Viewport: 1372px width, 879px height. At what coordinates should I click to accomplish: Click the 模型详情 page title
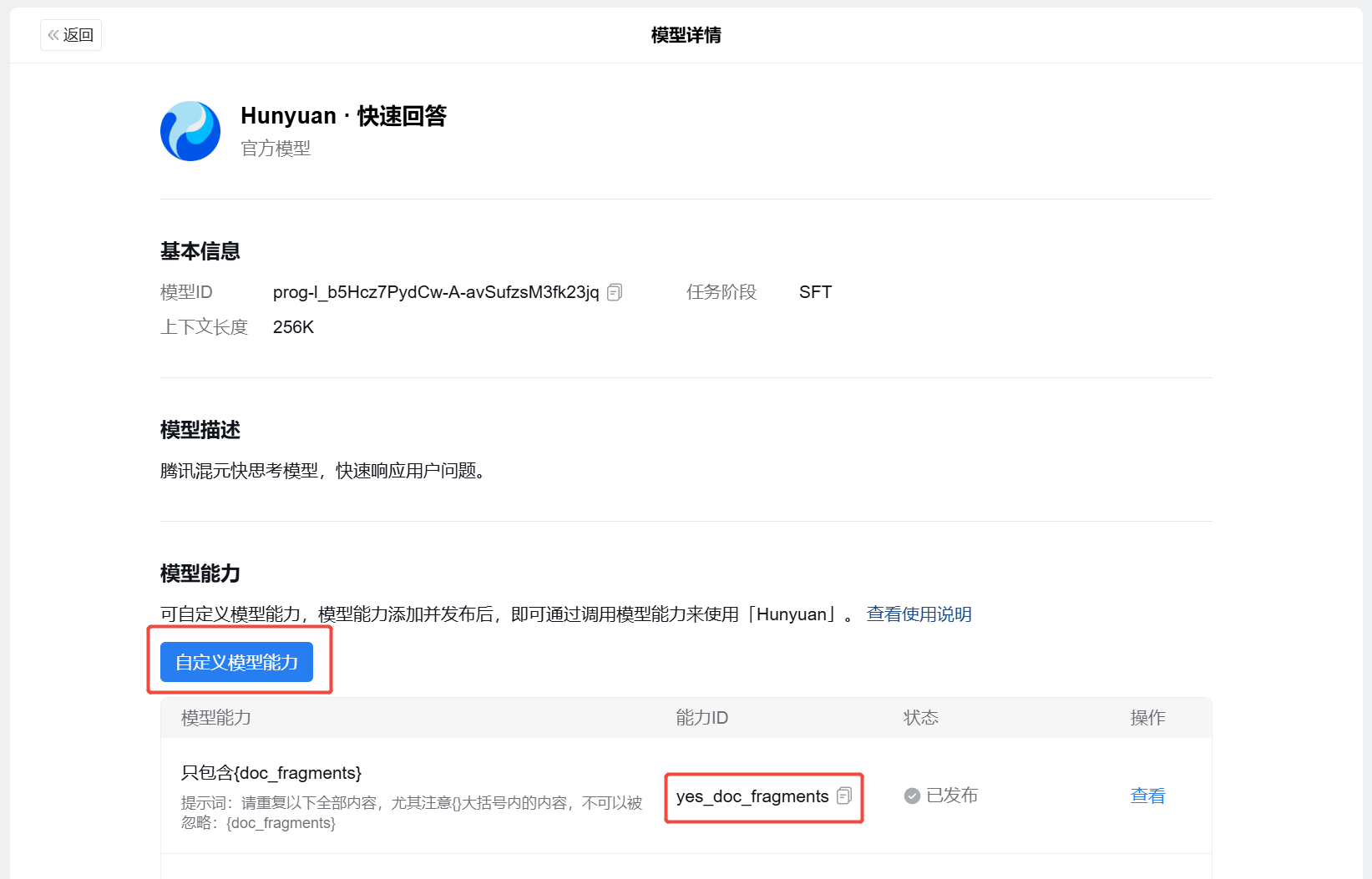point(686,35)
